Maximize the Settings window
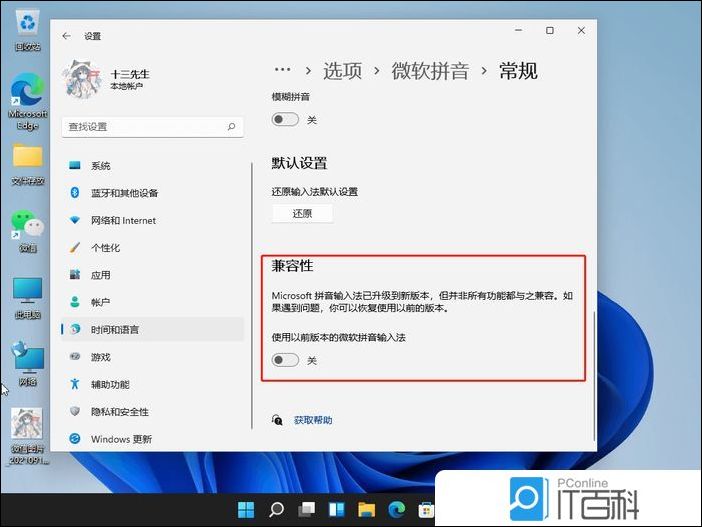The width and height of the screenshot is (702, 527). point(550,30)
